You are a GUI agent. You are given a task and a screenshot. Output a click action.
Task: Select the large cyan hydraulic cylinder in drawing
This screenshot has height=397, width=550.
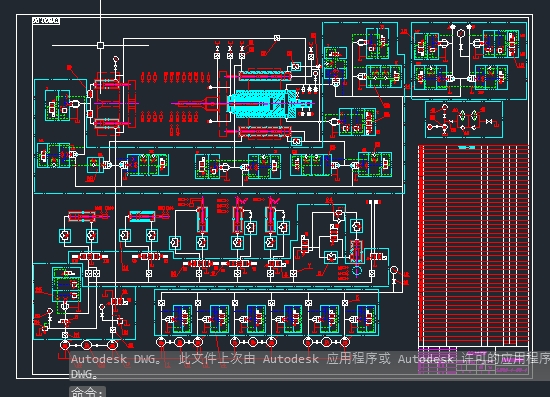(x=263, y=104)
